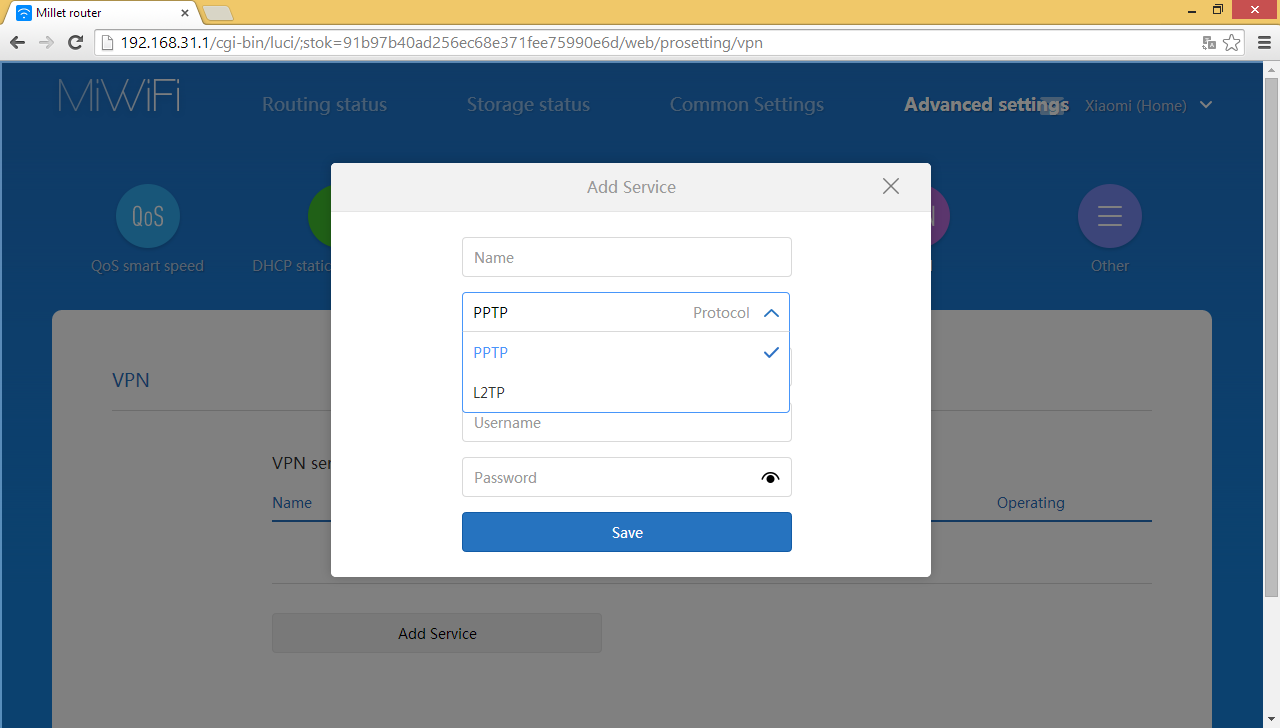The image size is (1280, 728).
Task: Collapse the Protocol dropdown
Action: [x=771, y=313]
